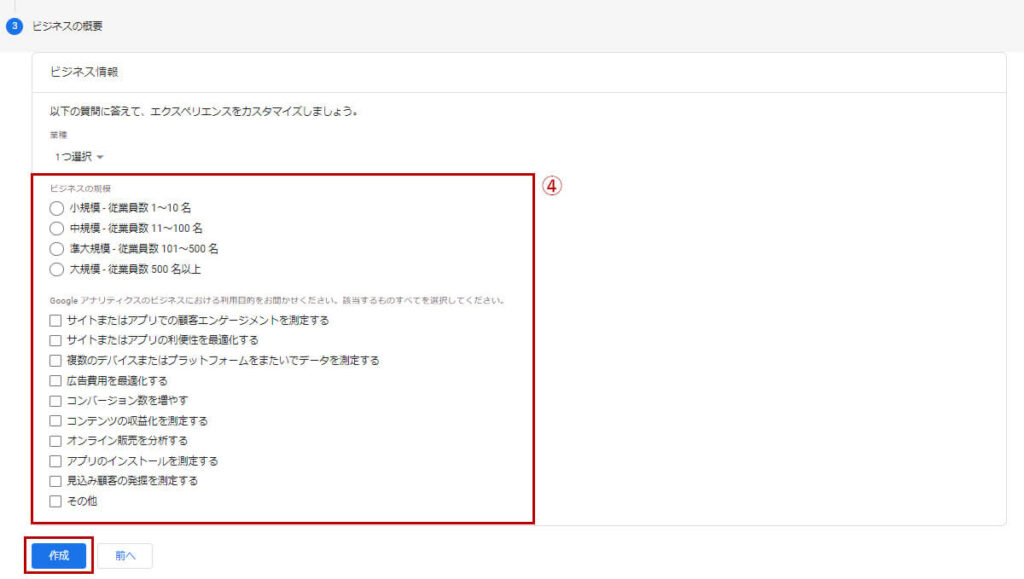Click the ビジネスの規模 section label
1024x579 pixels.
[80, 189]
